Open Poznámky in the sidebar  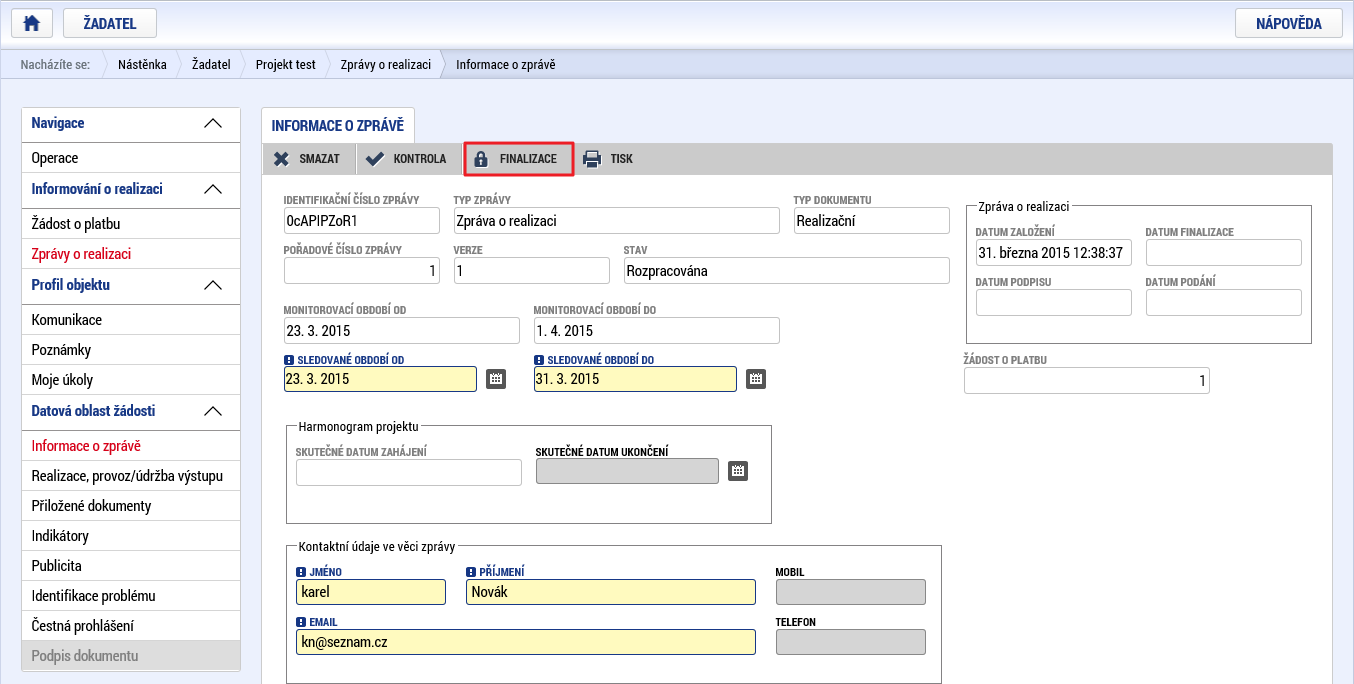[131, 350]
